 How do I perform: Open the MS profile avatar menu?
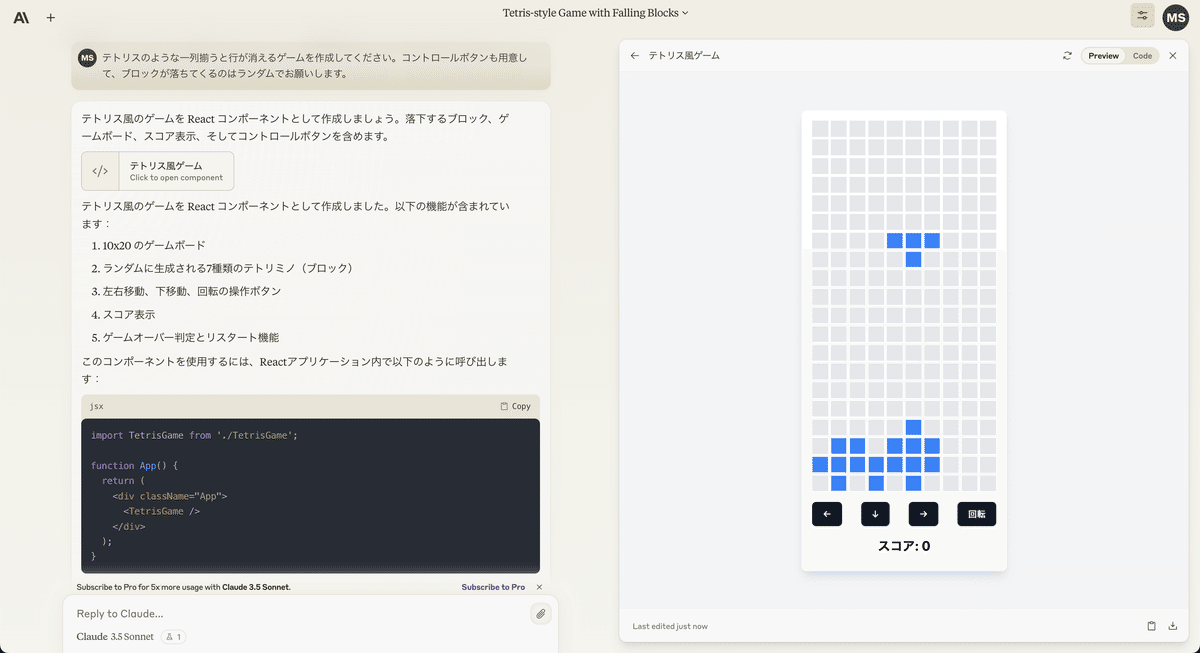(x=1176, y=17)
